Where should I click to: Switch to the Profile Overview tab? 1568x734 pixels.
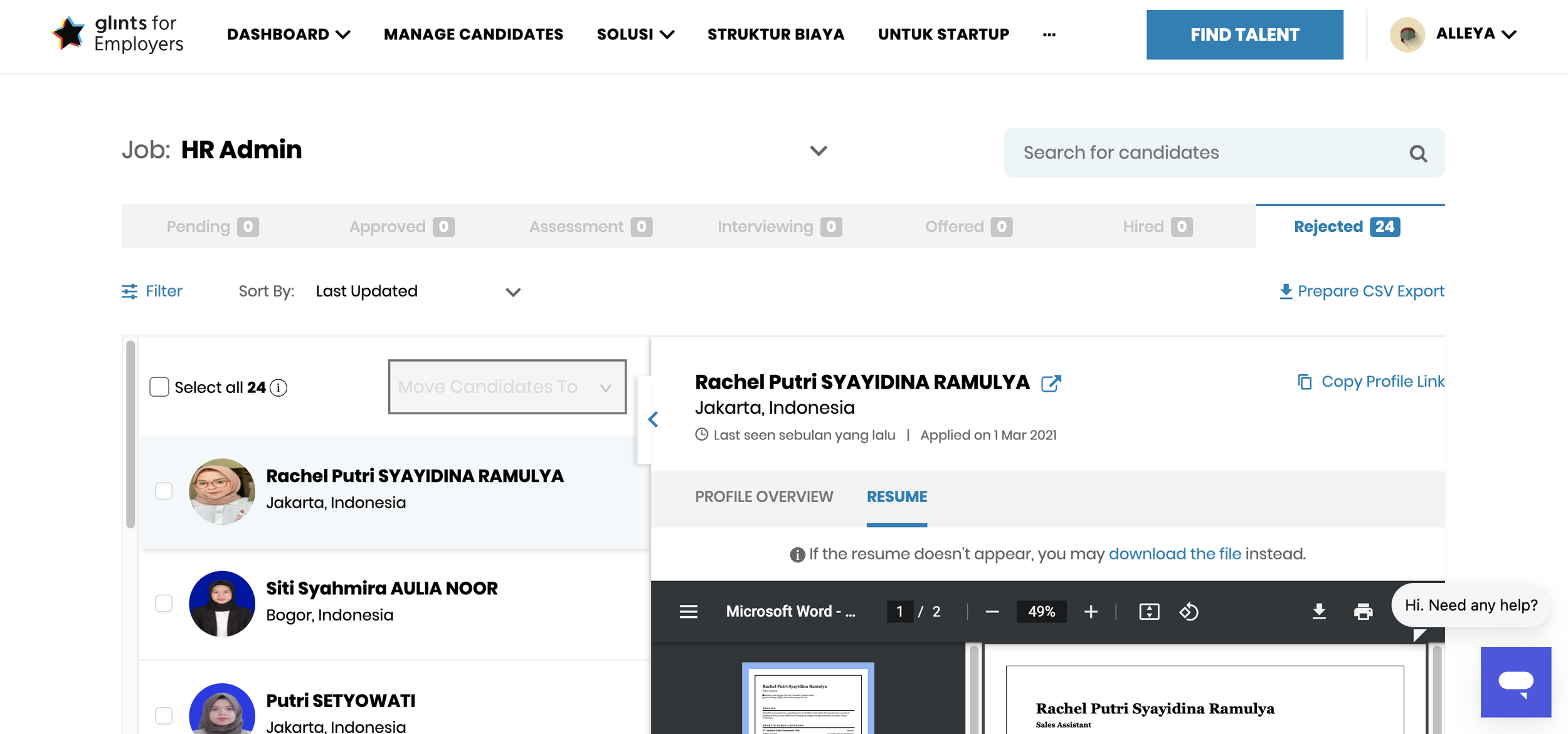point(763,496)
